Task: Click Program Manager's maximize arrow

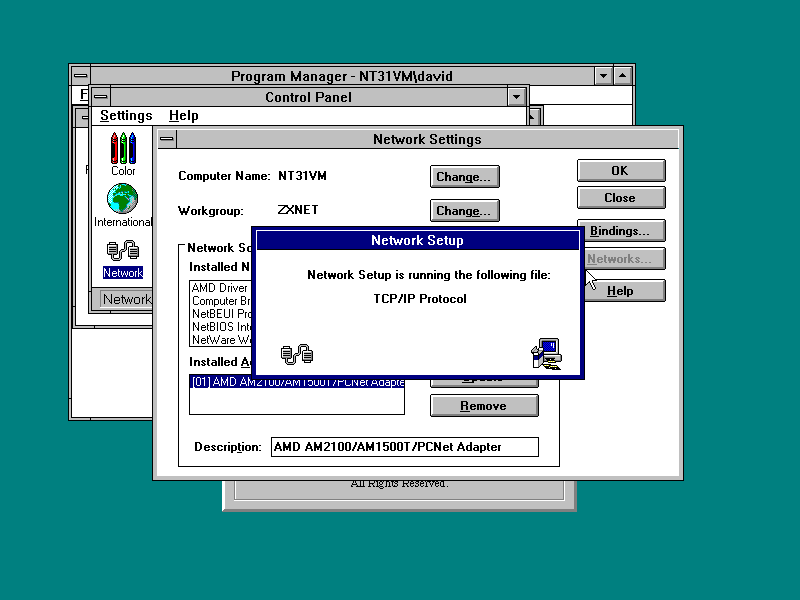Action: (x=623, y=76)
